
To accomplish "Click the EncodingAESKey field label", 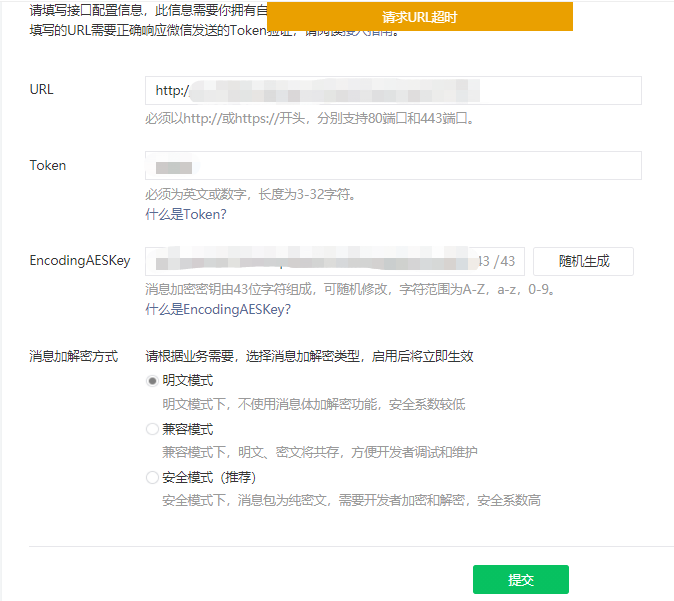I will tap(80, 261).
